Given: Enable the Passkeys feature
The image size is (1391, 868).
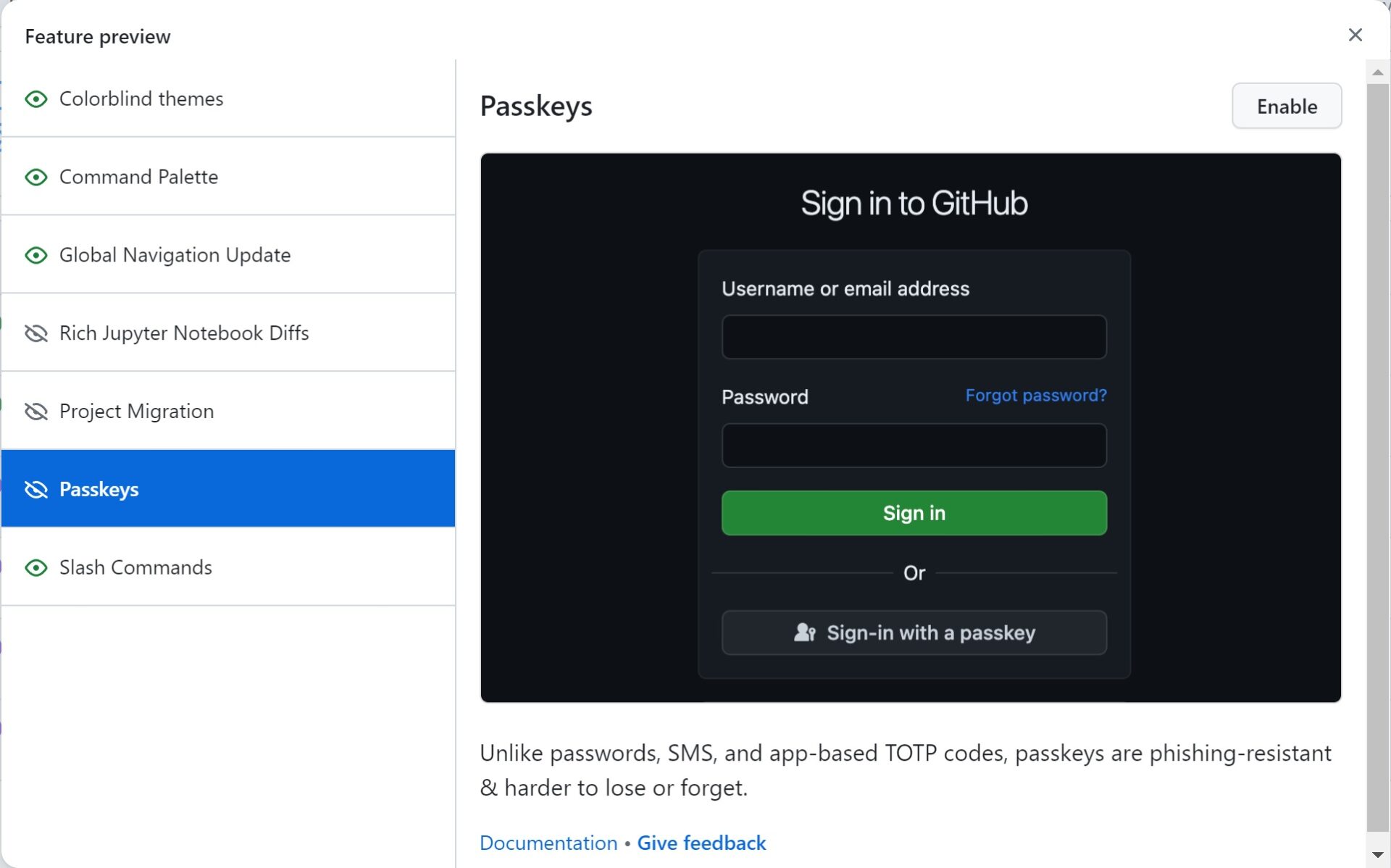Looking at the screenshot, I should (1287, 106).
